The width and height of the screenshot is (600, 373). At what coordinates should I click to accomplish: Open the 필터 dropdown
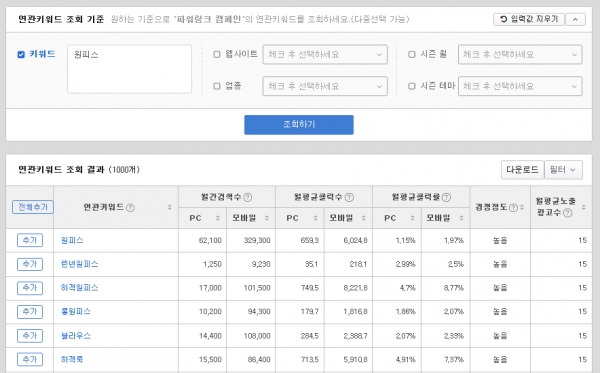tap(563, 169)
